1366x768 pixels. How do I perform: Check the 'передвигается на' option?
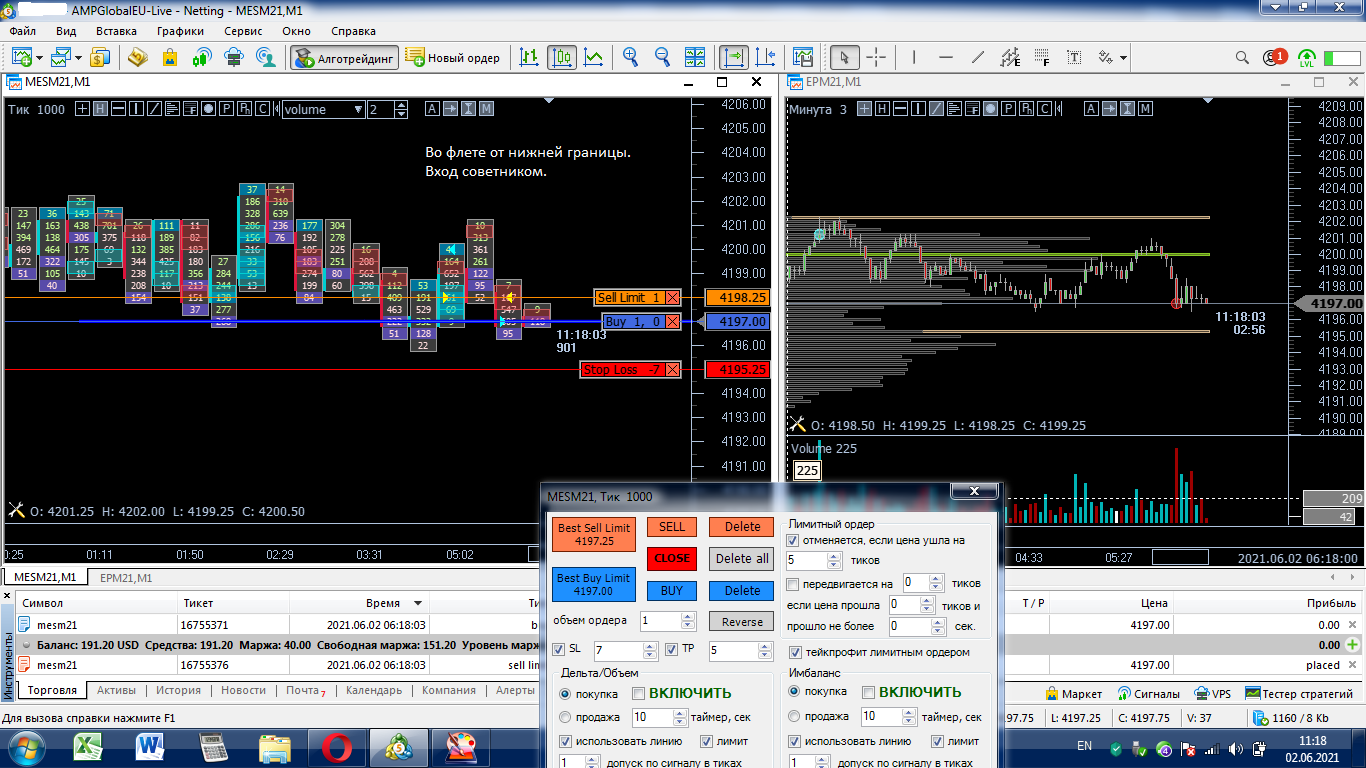793,584
